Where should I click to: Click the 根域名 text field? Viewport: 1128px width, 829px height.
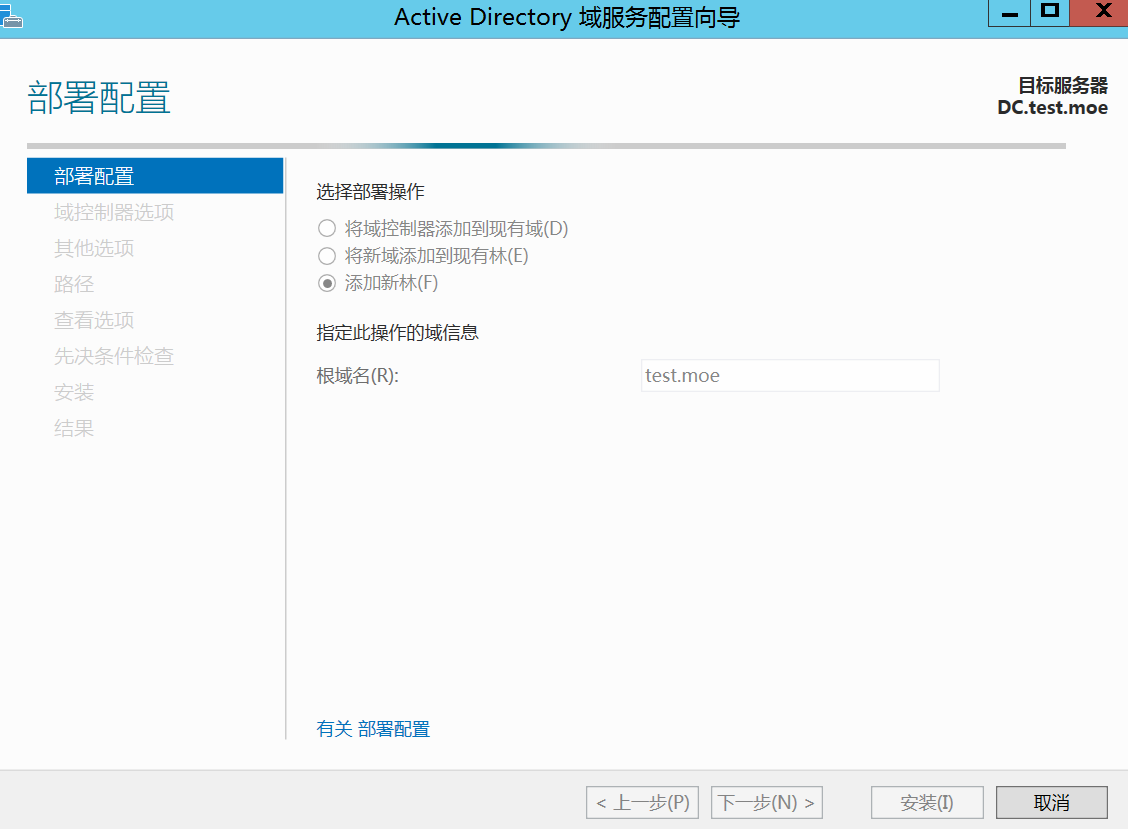[x=790, y=376]
